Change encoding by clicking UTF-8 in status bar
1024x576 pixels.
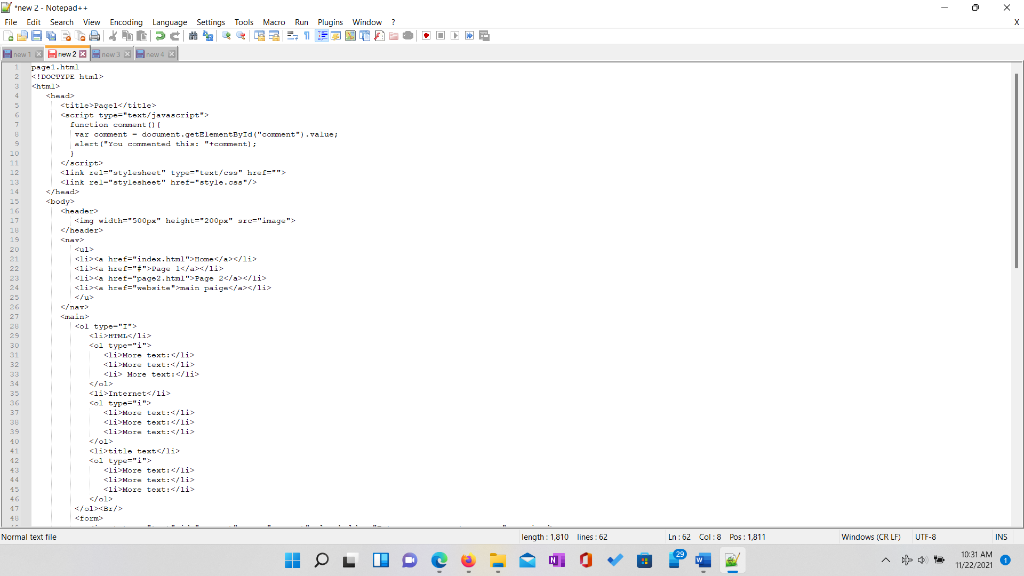point(925,536)
